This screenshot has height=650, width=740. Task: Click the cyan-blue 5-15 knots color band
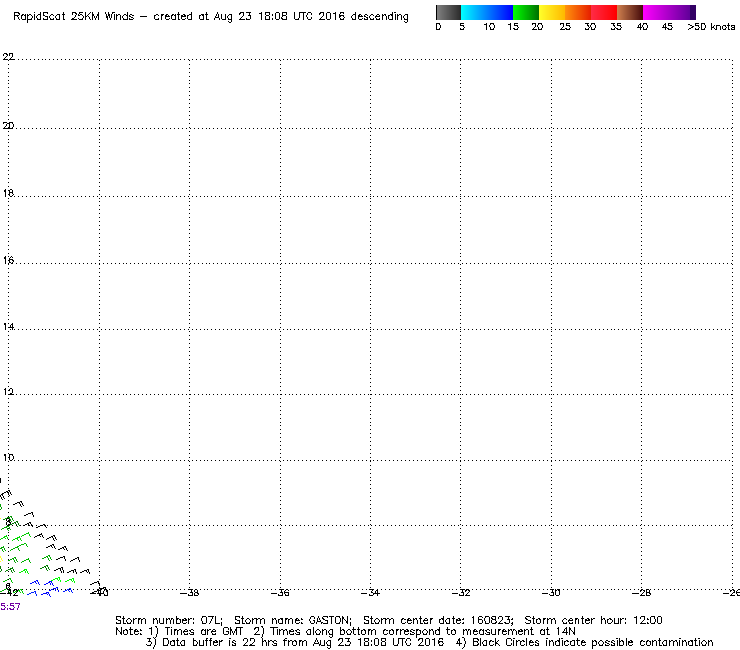point(487,12)
